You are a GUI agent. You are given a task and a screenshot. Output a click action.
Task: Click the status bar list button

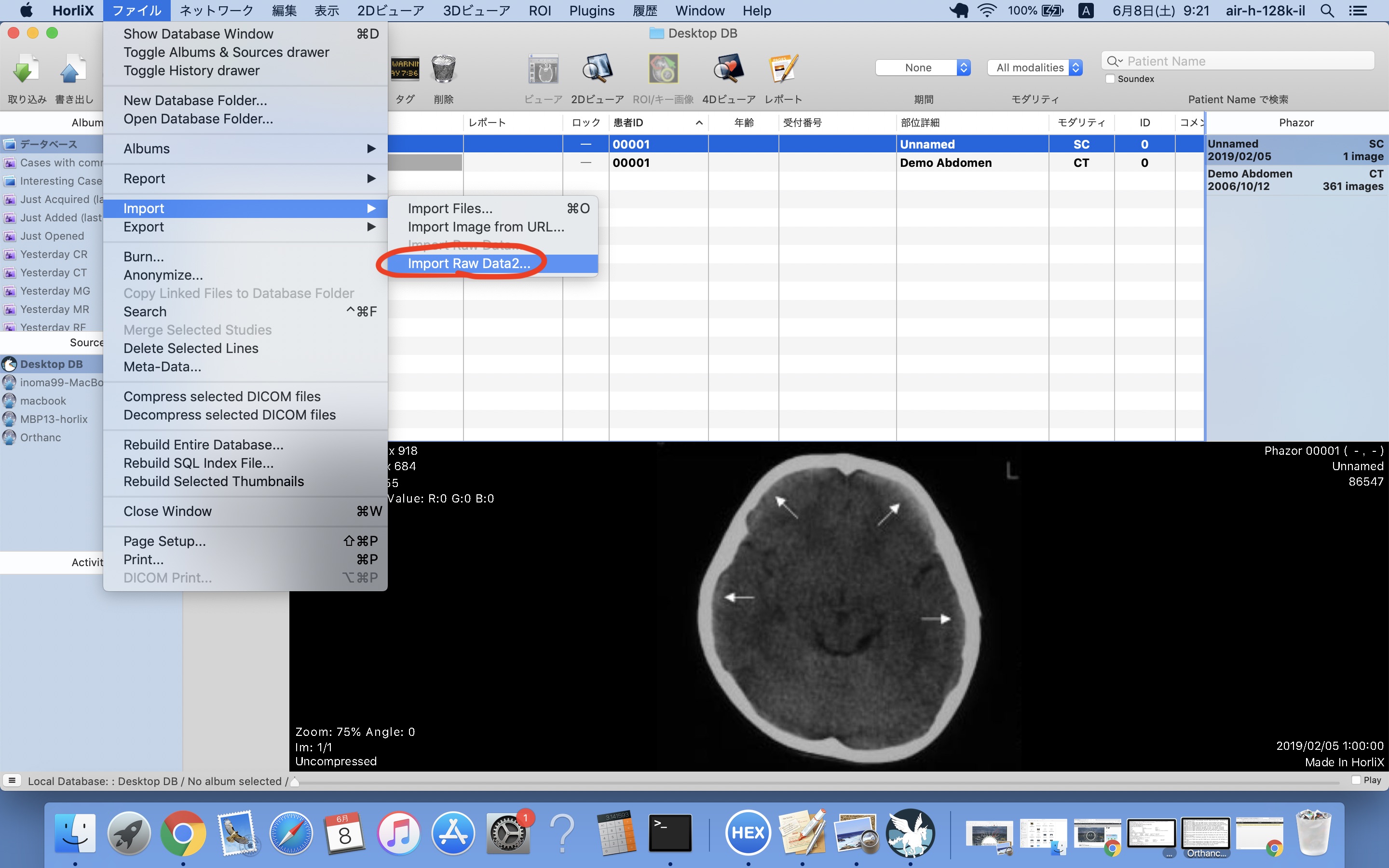tap(12, 781)
